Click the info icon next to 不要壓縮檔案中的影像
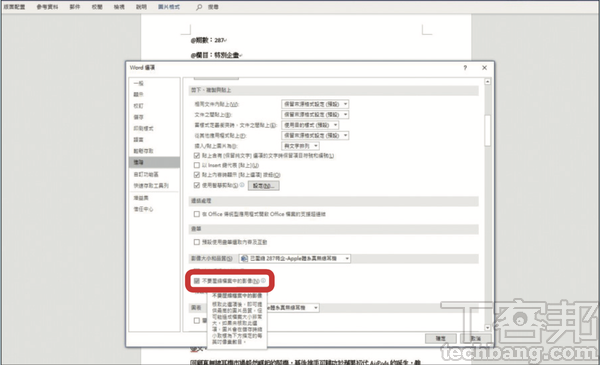The height and width of the screenshot is (365, 600). (x=263, y=280)
